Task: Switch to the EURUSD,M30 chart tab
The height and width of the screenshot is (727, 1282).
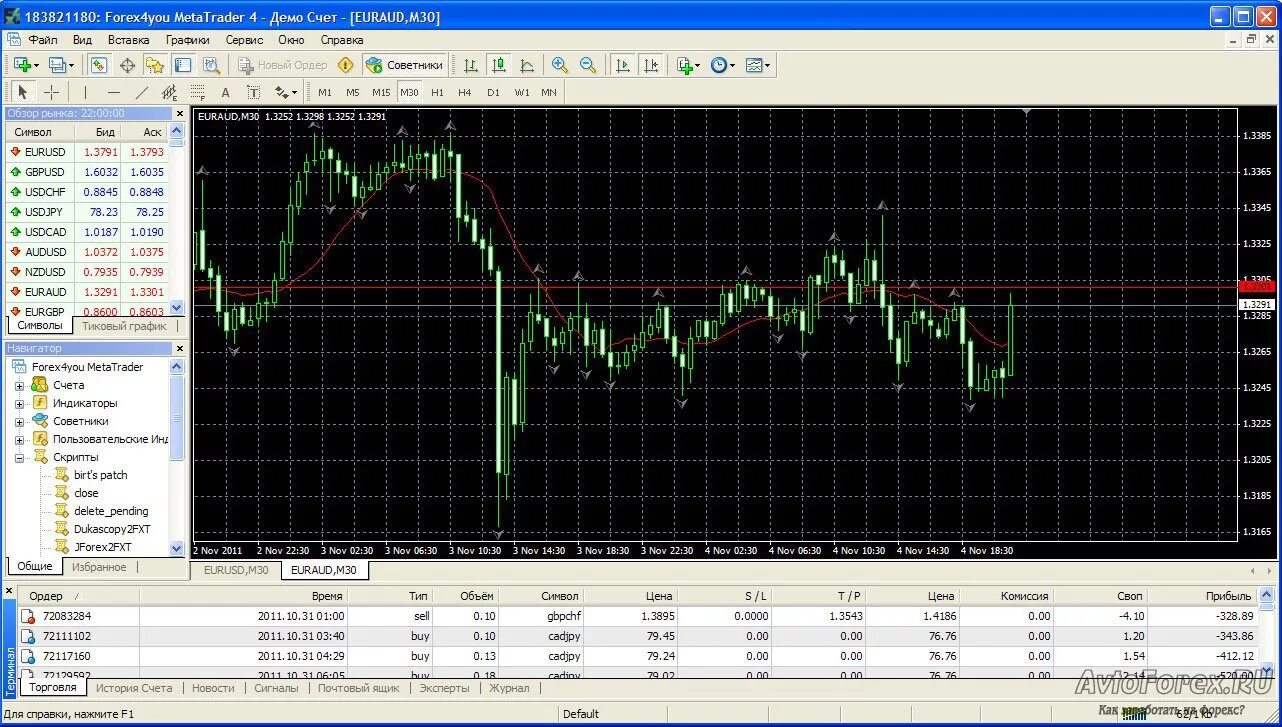Action: click(x=236, y=570)
